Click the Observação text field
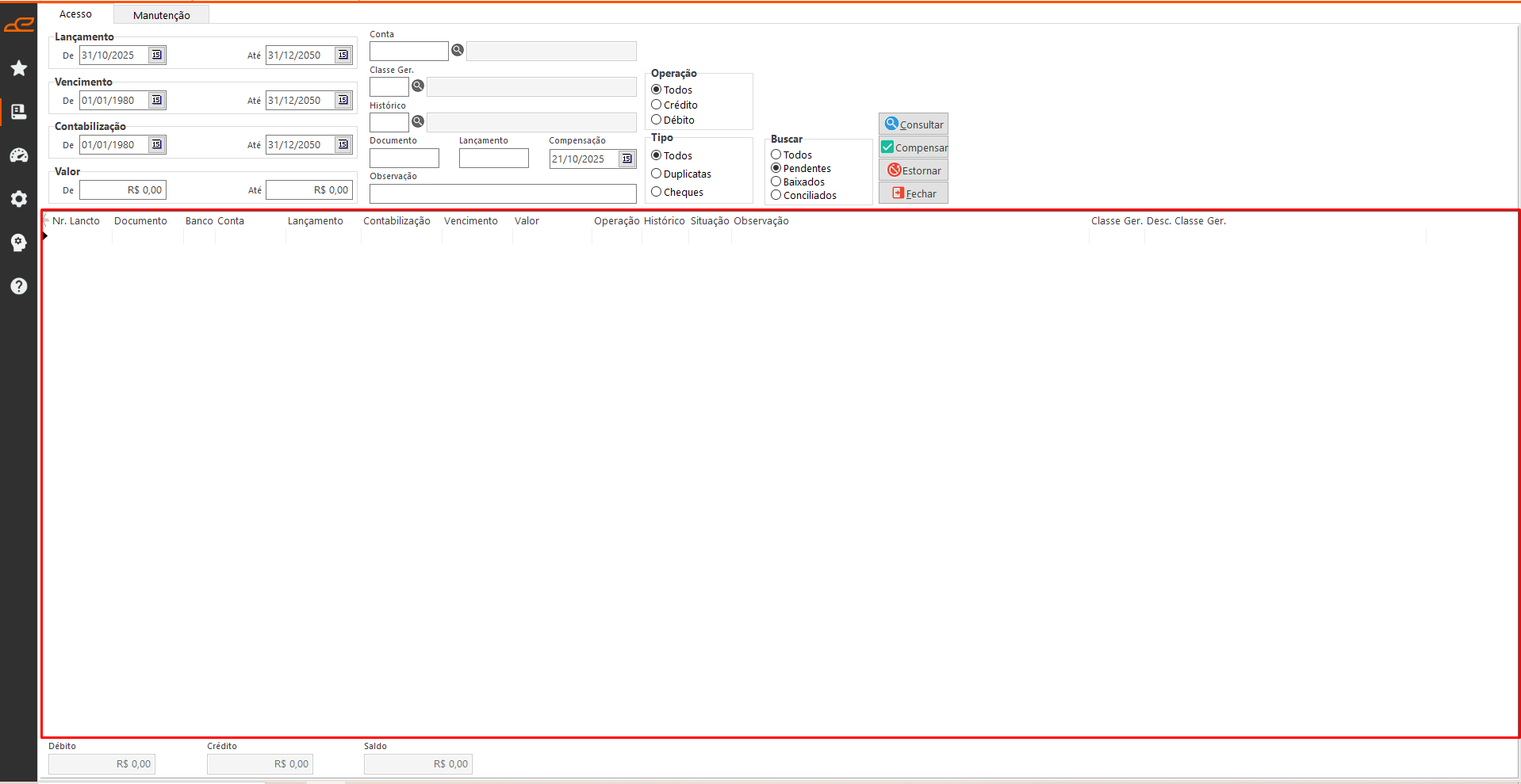This screenshot has width=1521, height=784. (503, 193)
